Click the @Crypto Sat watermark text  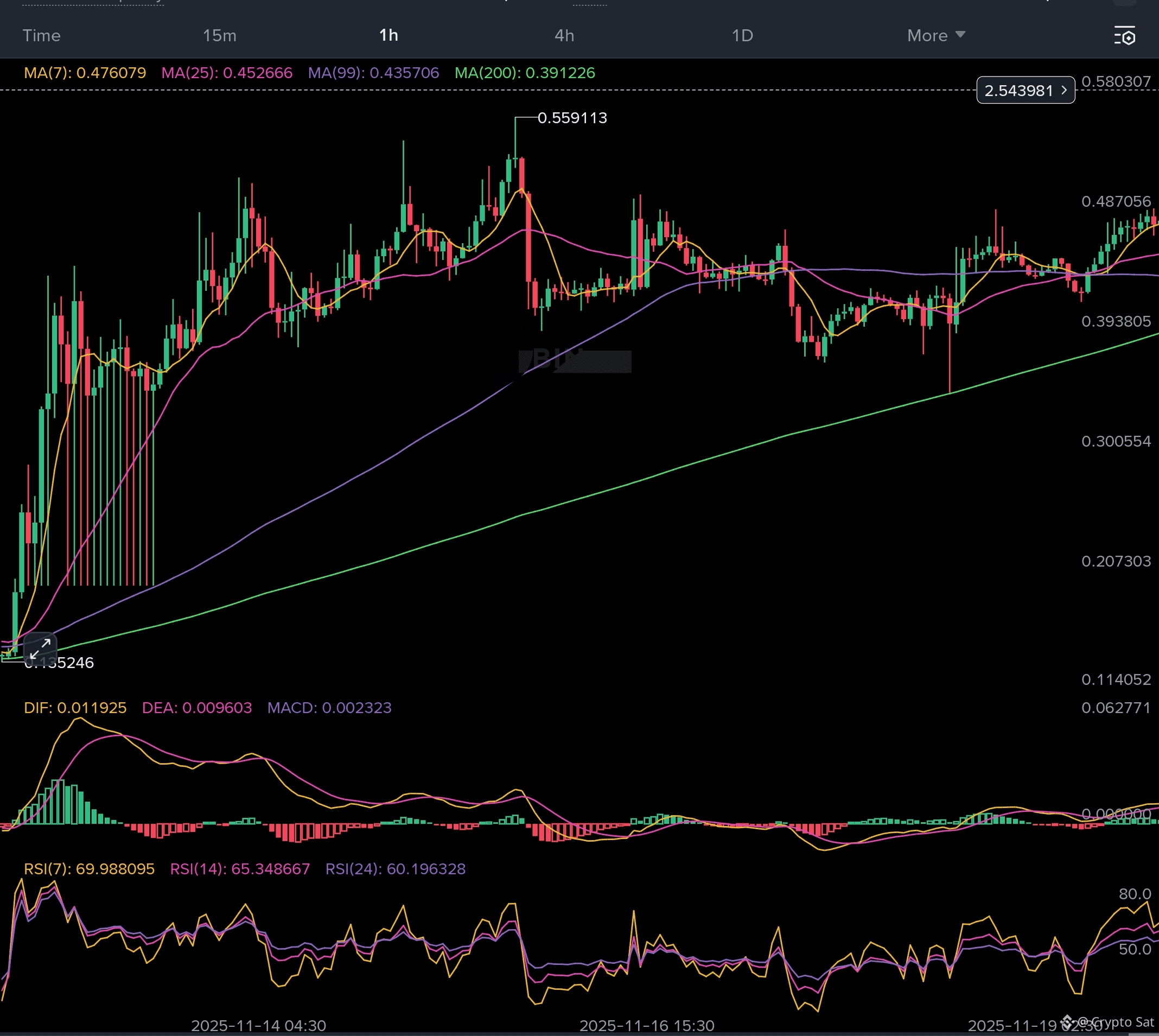click(x=1115, y=1022)
